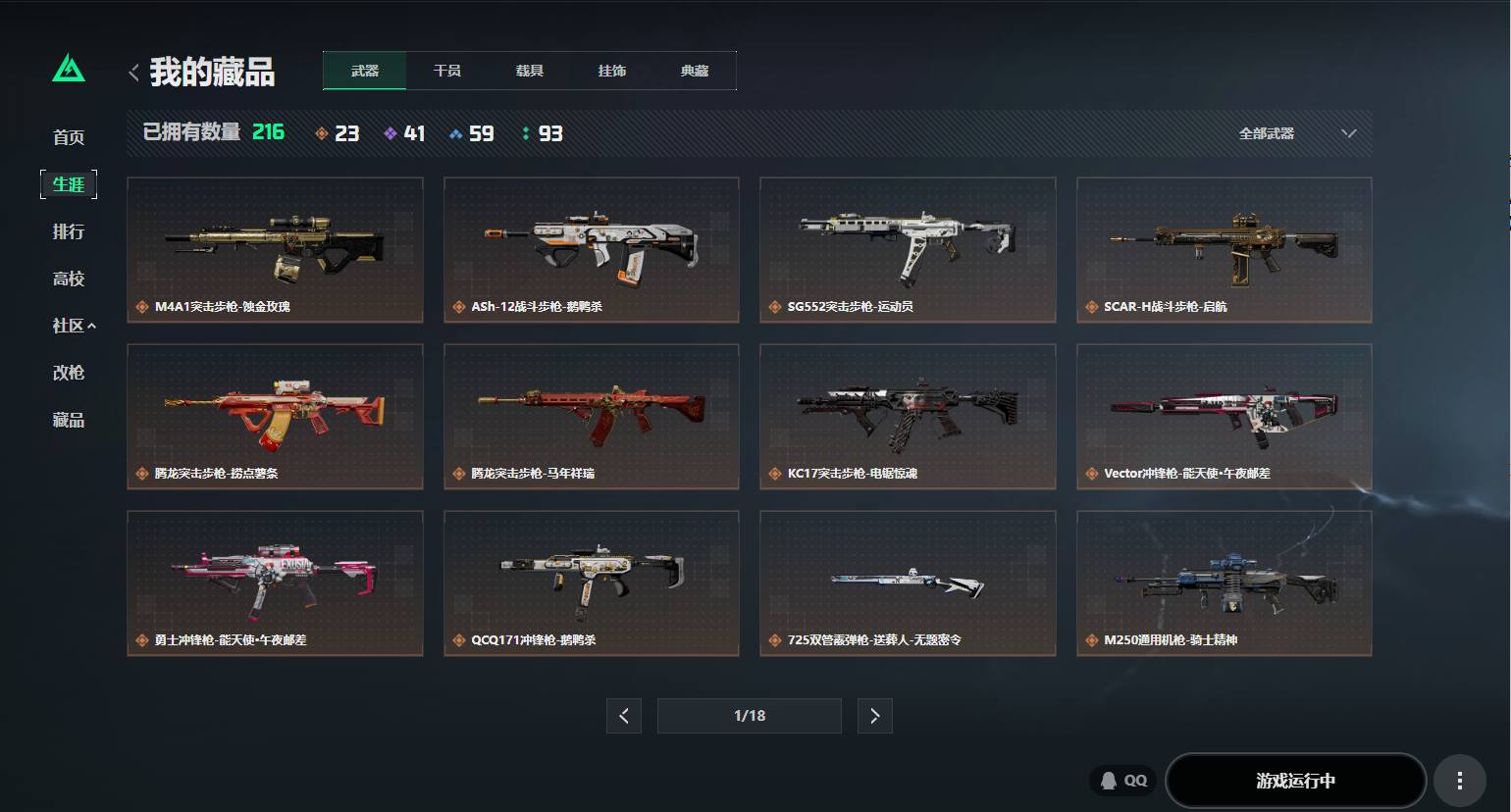
Task: Filter by orange rarity count 23
Action: tap(337, 133)
